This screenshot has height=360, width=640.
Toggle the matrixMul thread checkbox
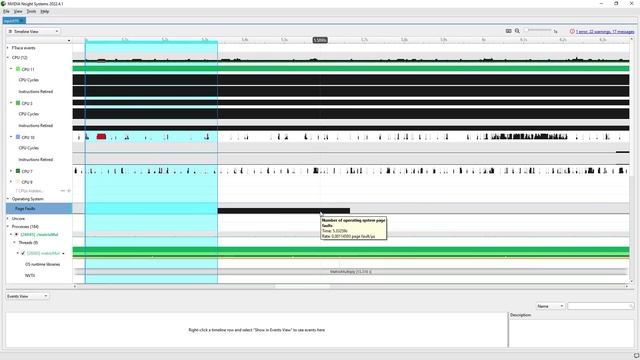23,253
